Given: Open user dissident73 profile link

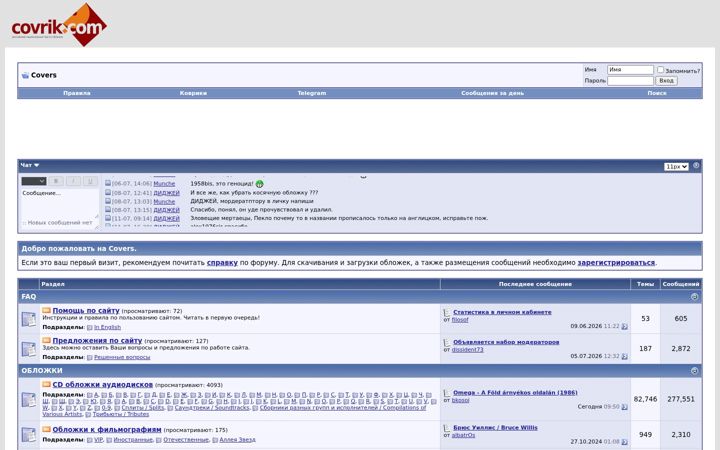Looking at the screenshot, I should point(467,350).
